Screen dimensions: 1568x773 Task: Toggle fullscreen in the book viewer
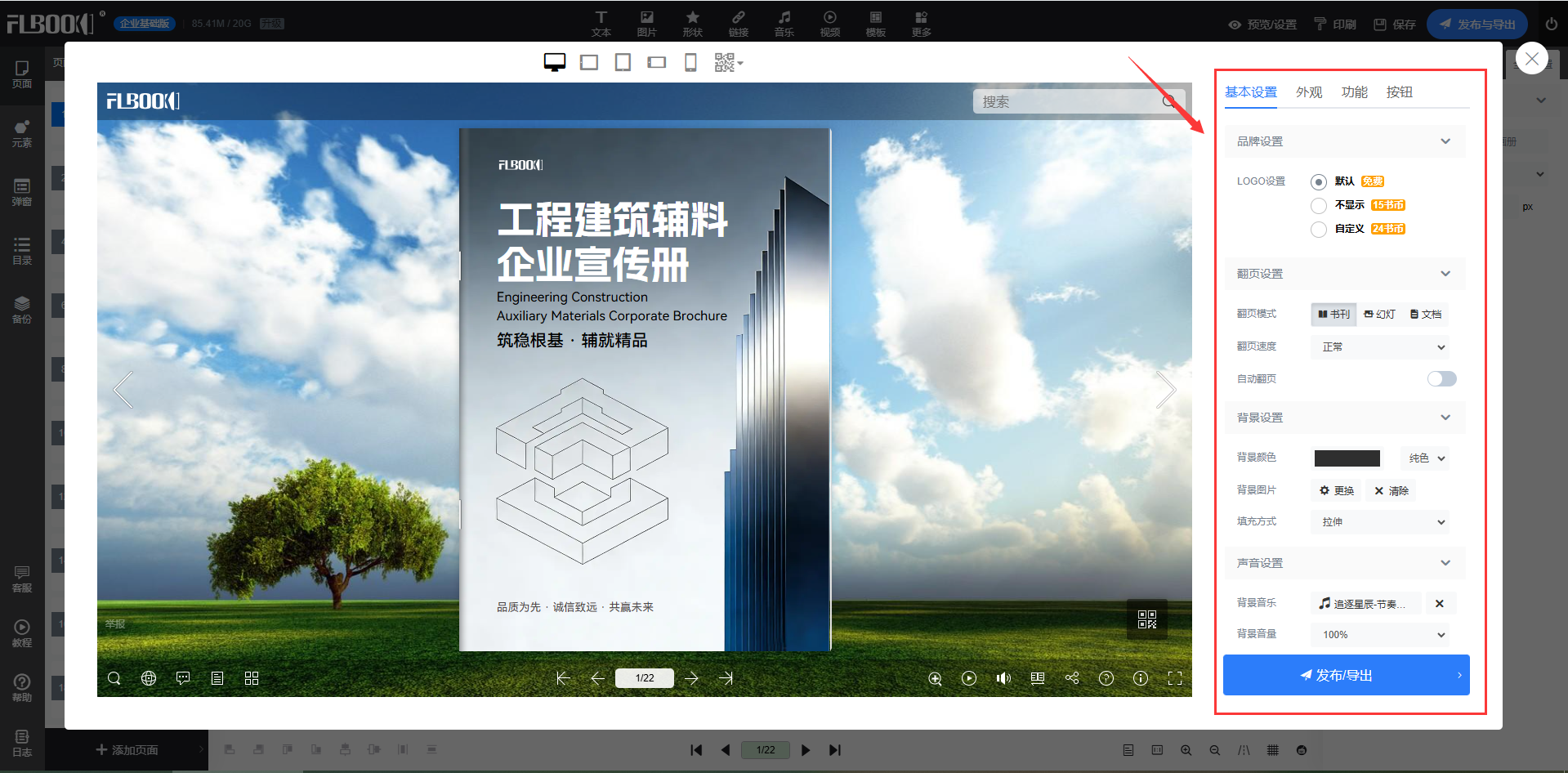click(x=1175, y=678)
